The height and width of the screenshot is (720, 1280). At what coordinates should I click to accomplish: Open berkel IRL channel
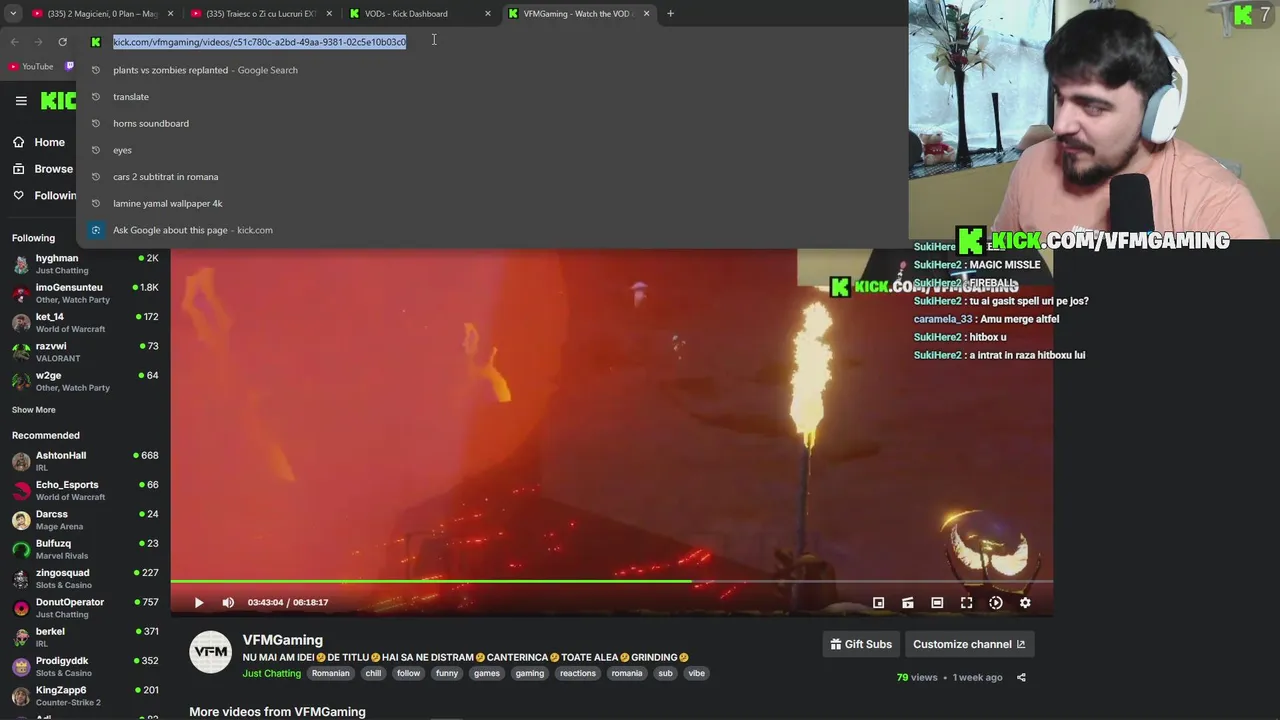click(85, 637)
